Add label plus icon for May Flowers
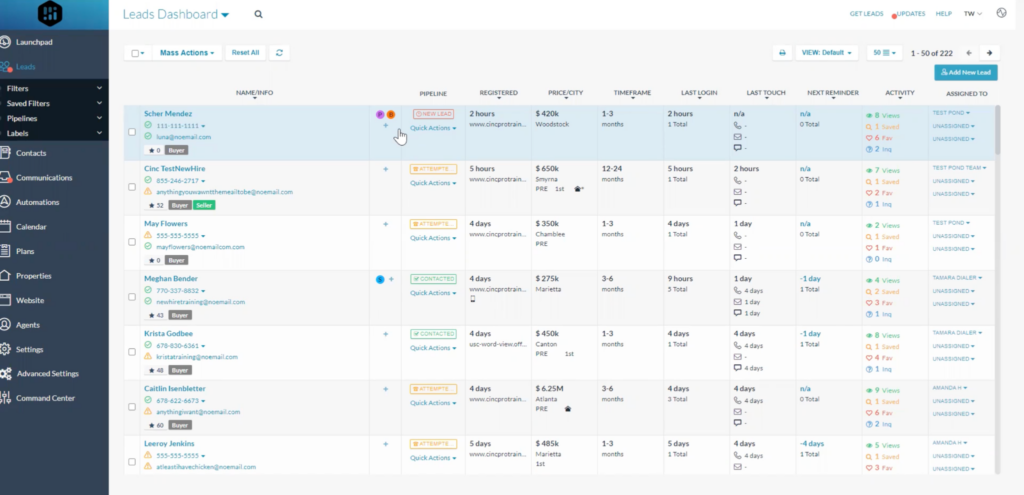 (x=385, y=224)
